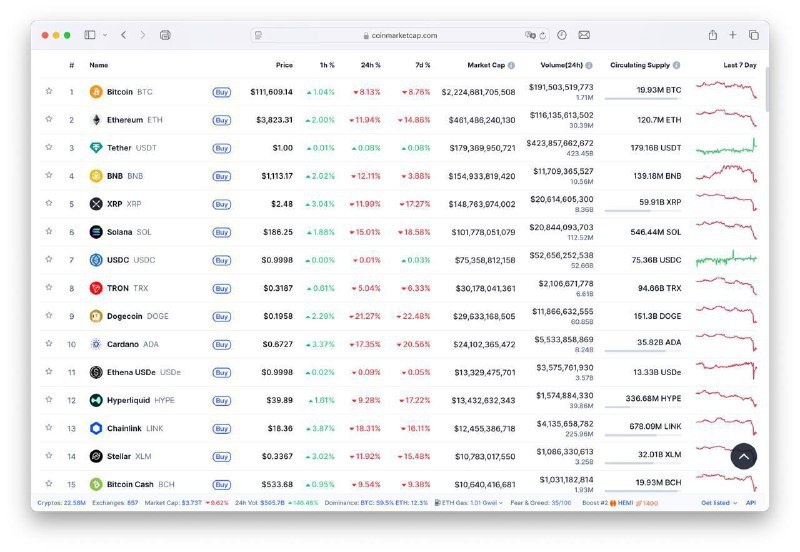Open sidebar options dropdown arrow
Image resolution: width=800 pixels, height=552 pixels.
tap(105, 35)
